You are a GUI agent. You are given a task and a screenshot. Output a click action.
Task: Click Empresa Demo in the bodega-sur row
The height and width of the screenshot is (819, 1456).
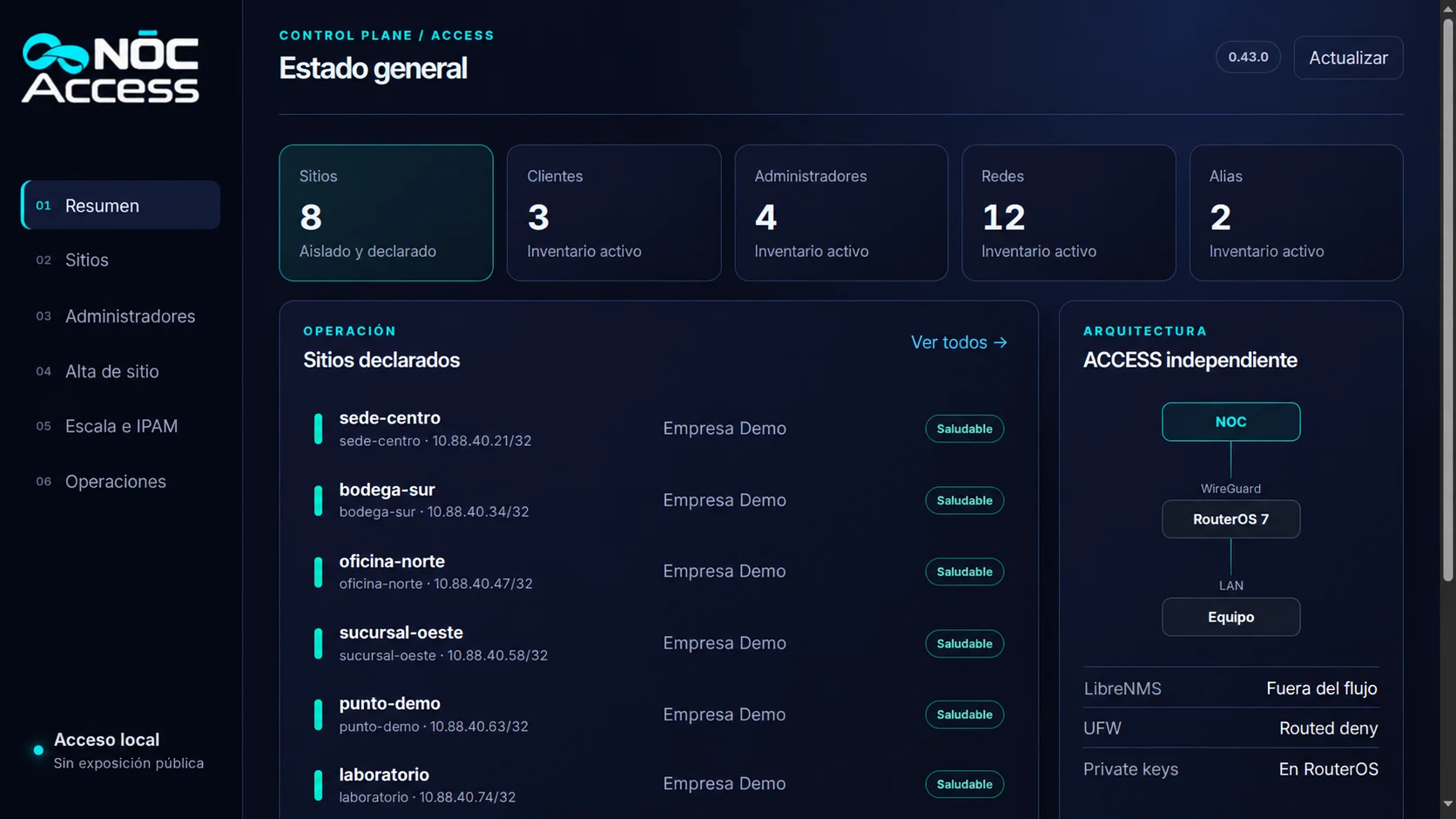pos(725,500)
